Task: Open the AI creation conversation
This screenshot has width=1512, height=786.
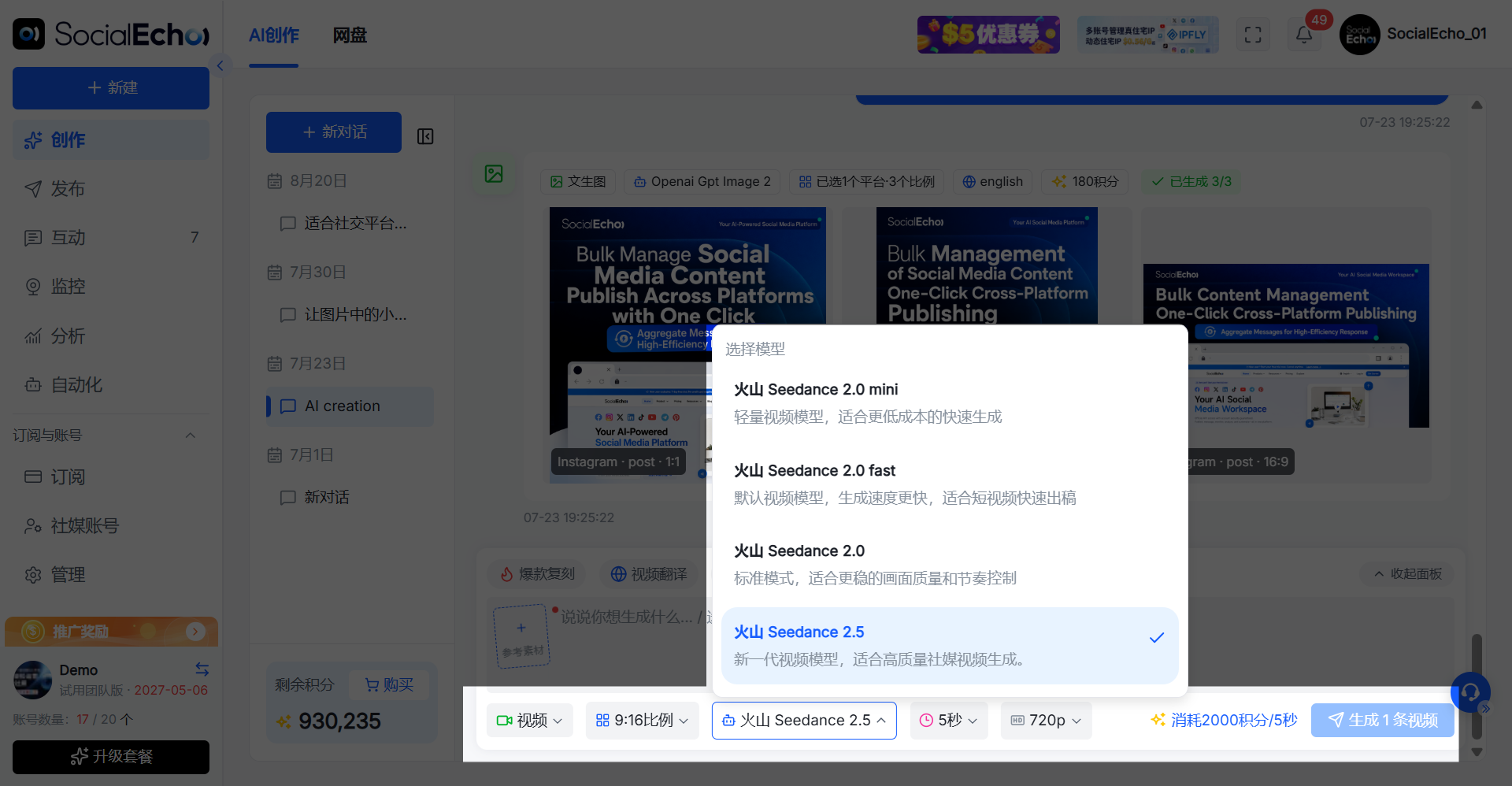Action: [x=350, y=406]
